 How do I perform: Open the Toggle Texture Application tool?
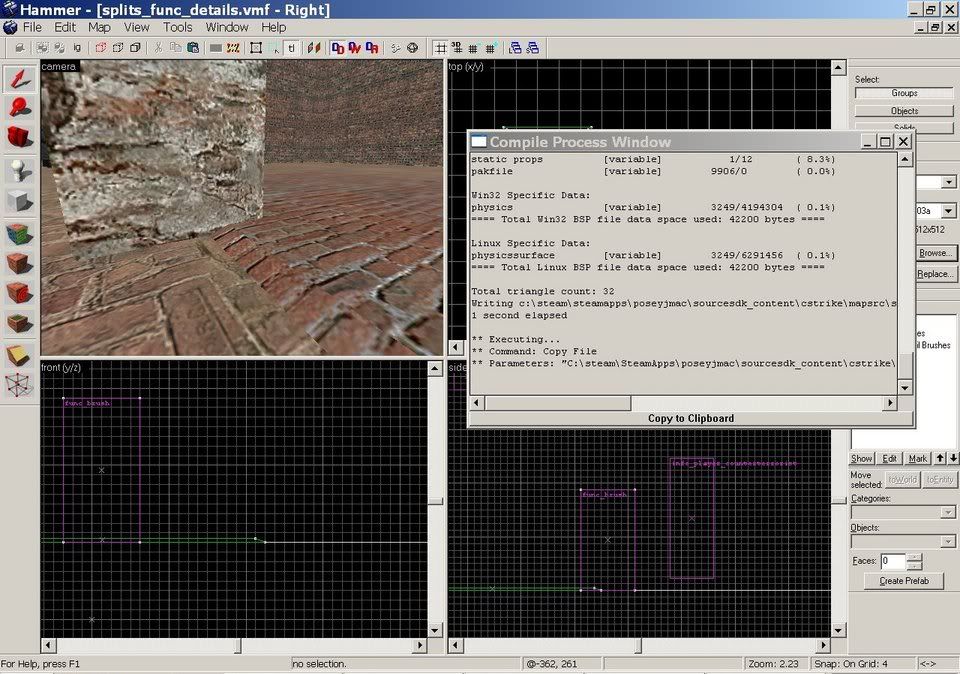point(20,236)
